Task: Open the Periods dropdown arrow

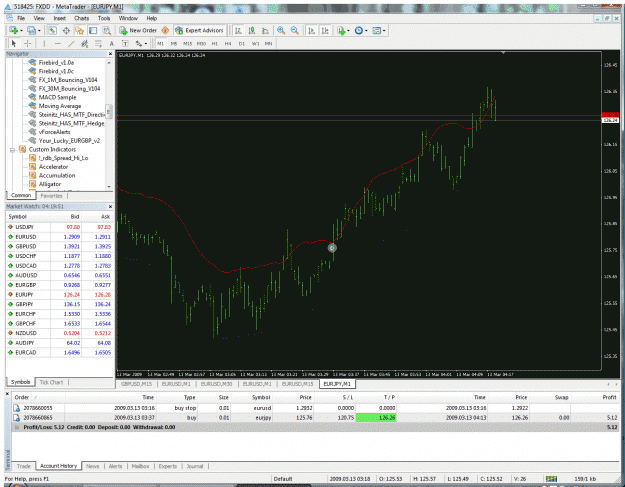Action: click(x=366, y=31)
